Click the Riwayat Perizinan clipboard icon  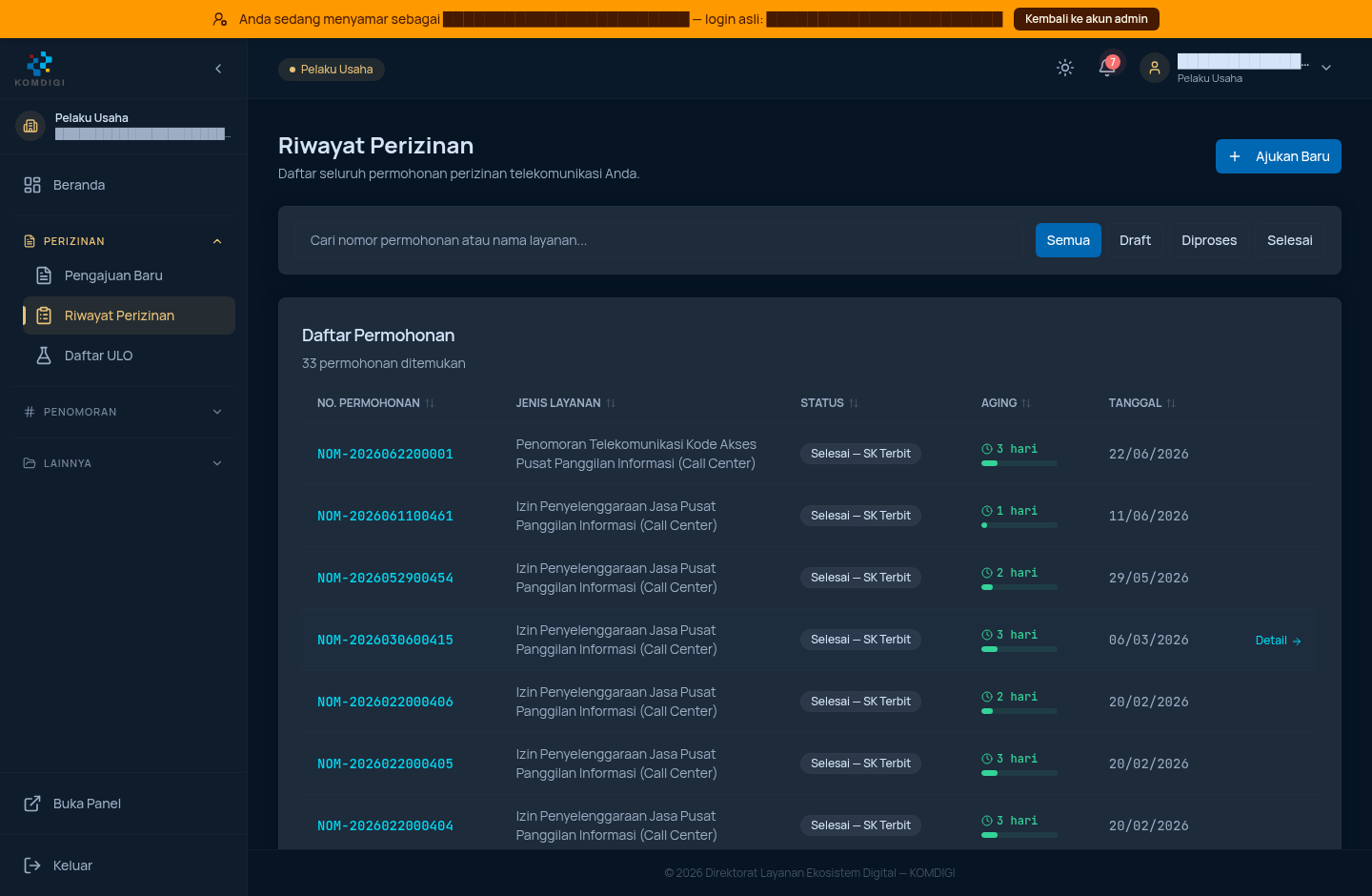[x=44, y=316]
